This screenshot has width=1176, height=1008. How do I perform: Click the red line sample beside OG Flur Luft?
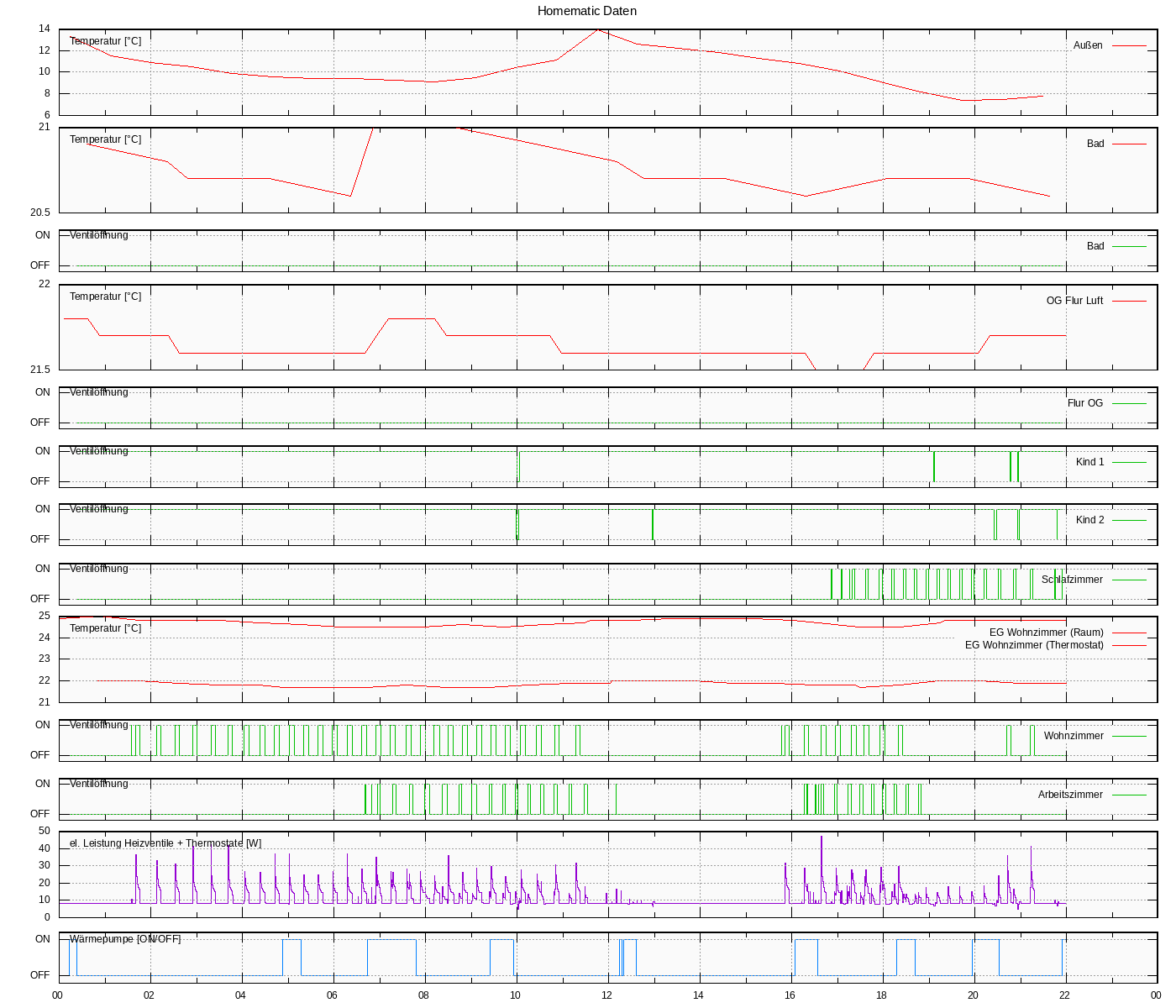1129,301
